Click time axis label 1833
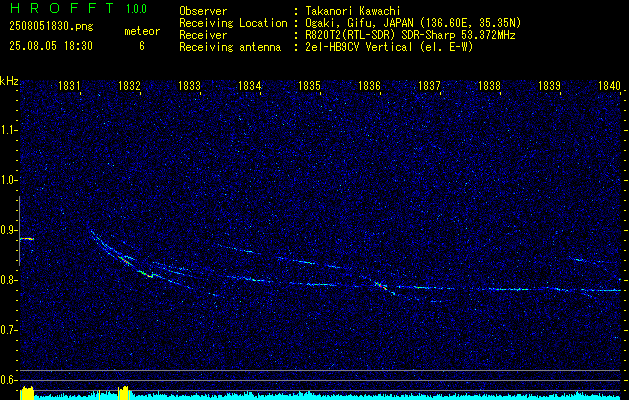Image resolution: width=629 pixels, height=400 pixels. (x=189, y=85)
